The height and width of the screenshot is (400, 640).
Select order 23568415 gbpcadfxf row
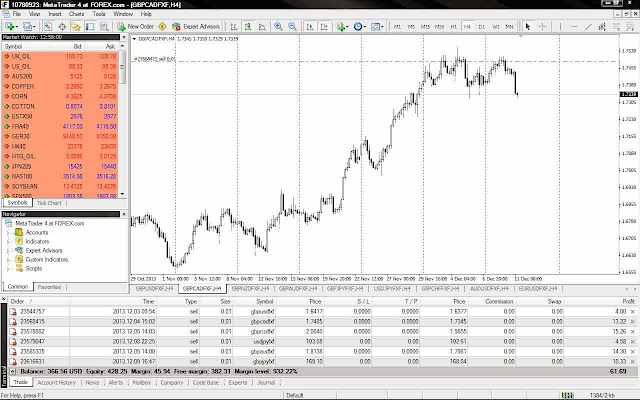[322, 322]
